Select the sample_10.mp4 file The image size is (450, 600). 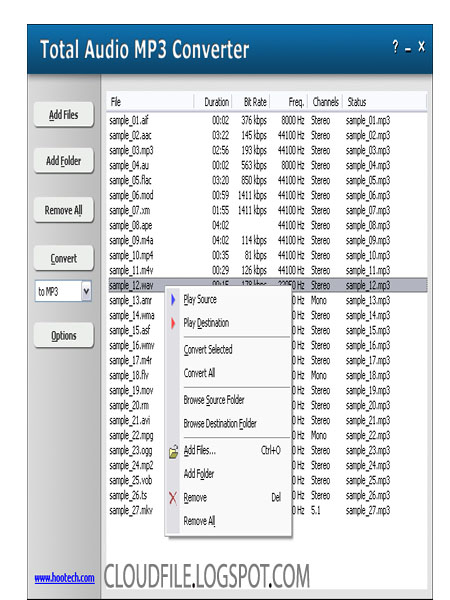(x=131, y=255)
